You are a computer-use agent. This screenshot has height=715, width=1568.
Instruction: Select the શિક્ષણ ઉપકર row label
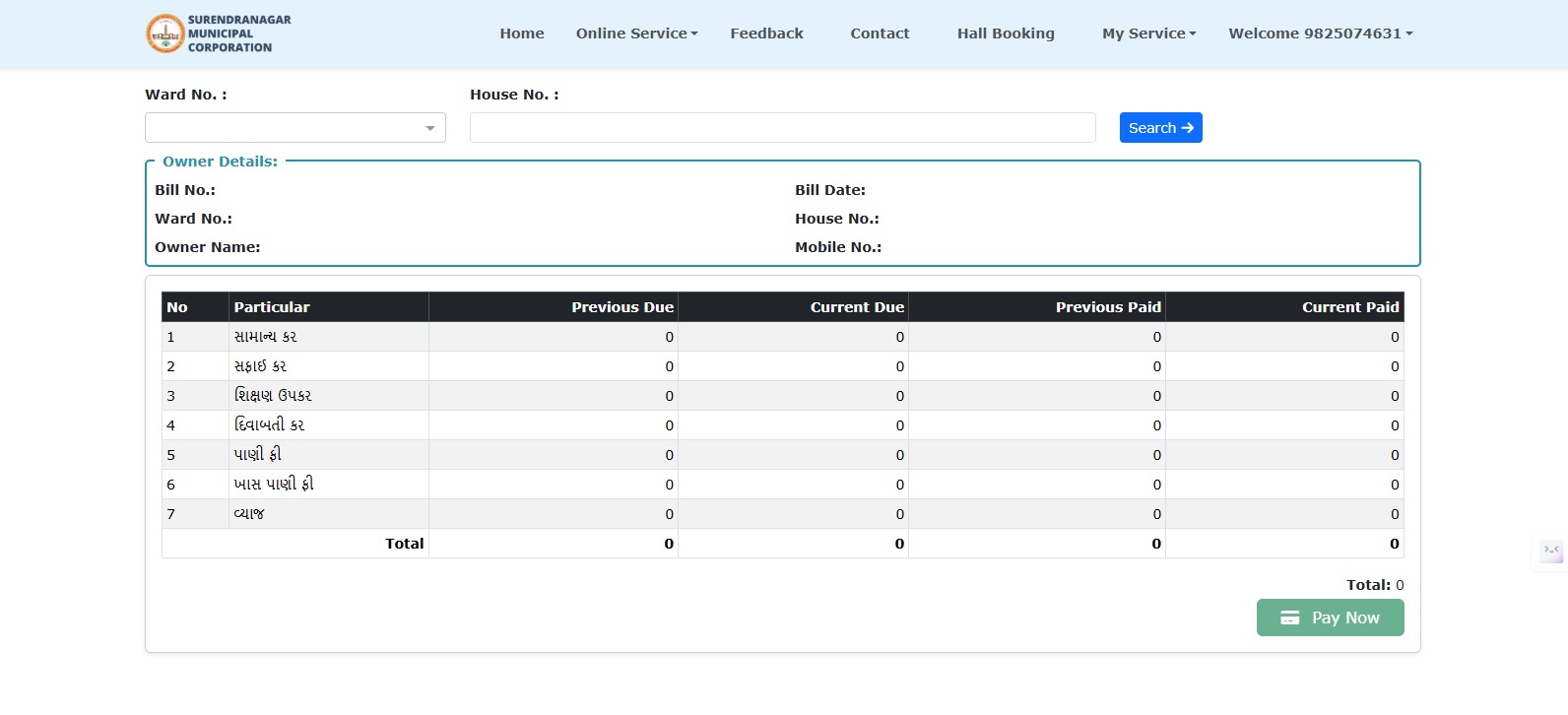tap(273, 396)
